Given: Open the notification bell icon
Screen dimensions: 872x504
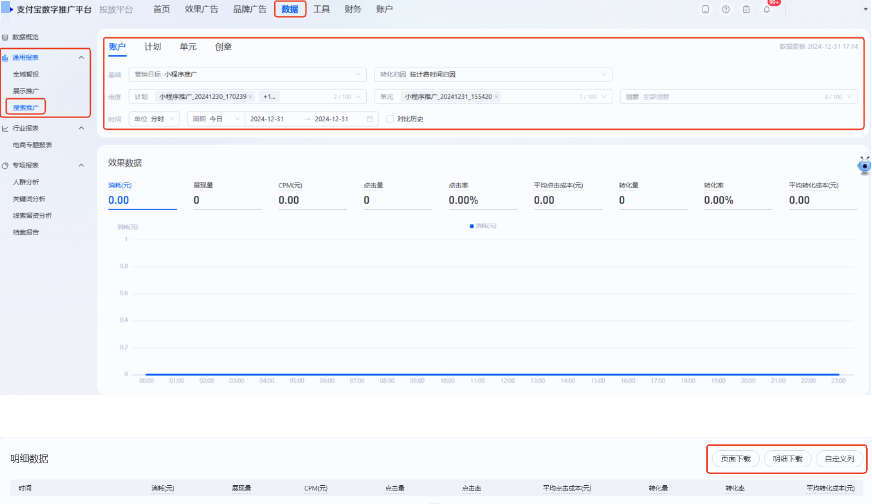Looking at the screenshot, I should click(x=767, y=9).
